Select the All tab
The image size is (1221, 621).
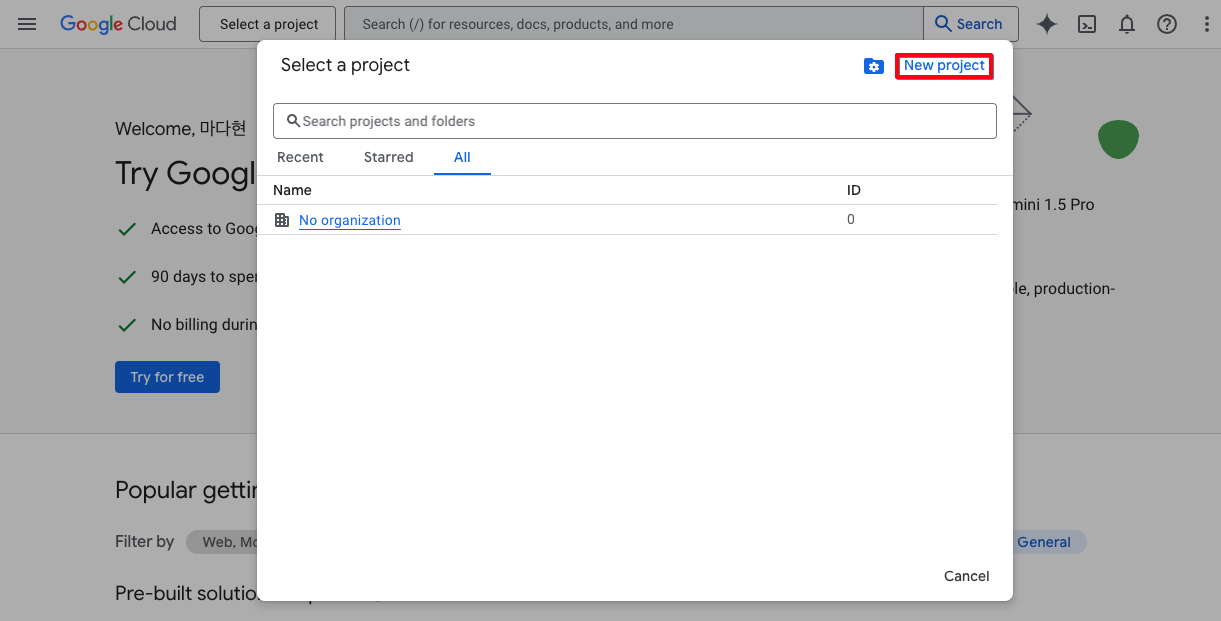(x=462, y=157)
